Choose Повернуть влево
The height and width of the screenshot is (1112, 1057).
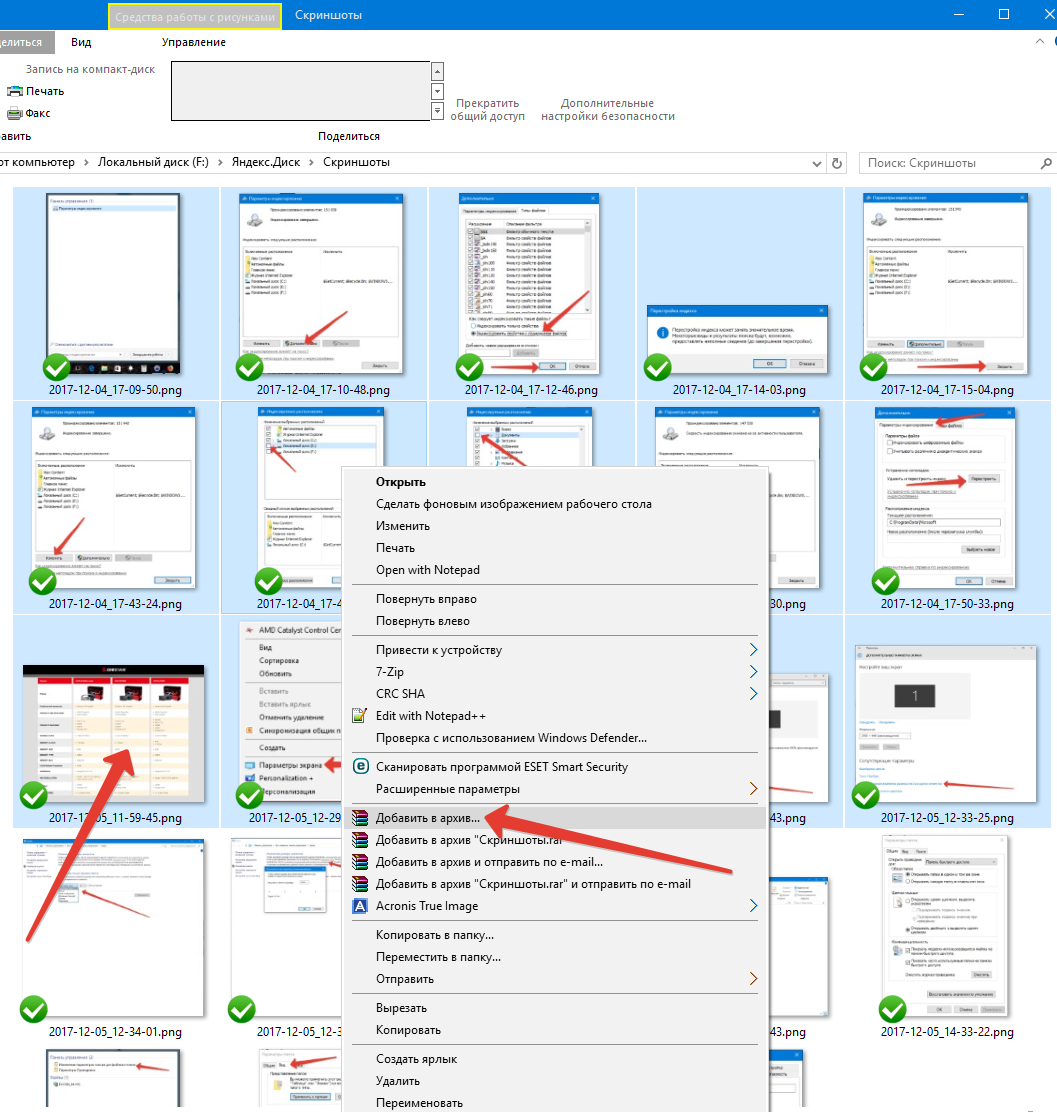pos(423,621)
